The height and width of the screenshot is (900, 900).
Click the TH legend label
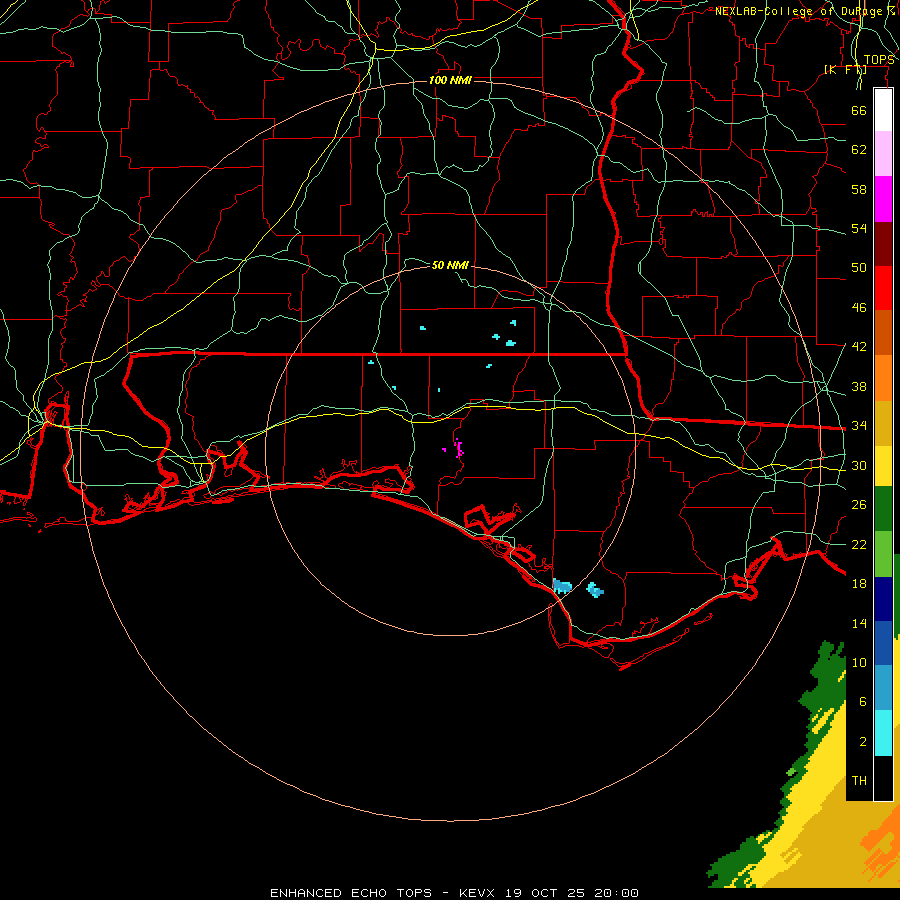[859, 780]
